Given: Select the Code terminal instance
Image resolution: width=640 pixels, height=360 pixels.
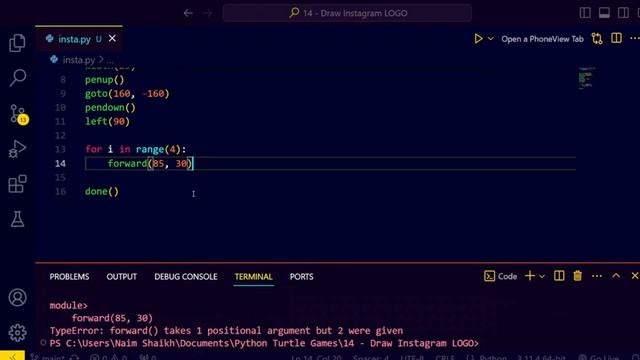Looking at the screenshot, I should pyautogui.click(x=500, y=276).
